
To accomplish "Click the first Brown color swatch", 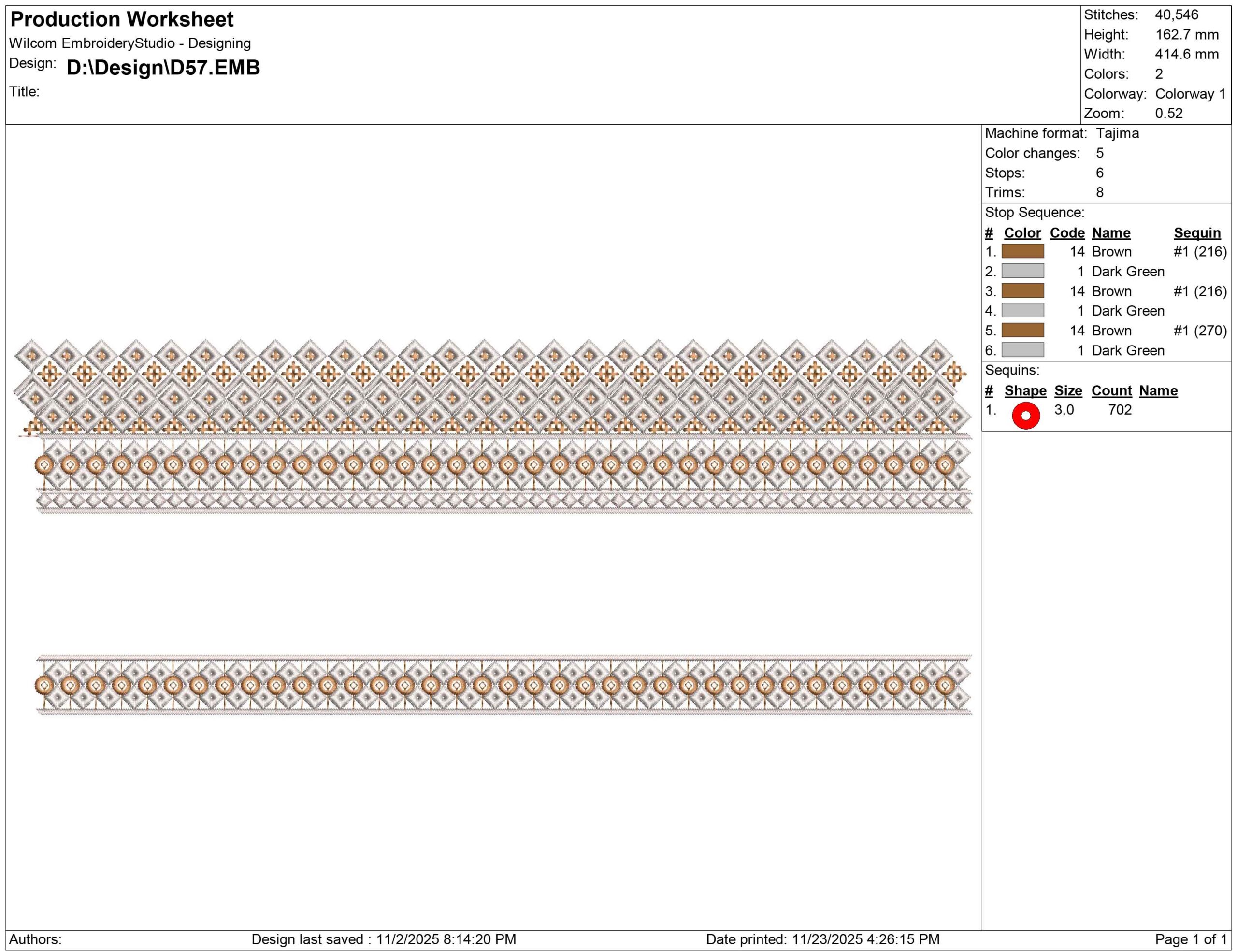I will click(x=1022, y=251).
